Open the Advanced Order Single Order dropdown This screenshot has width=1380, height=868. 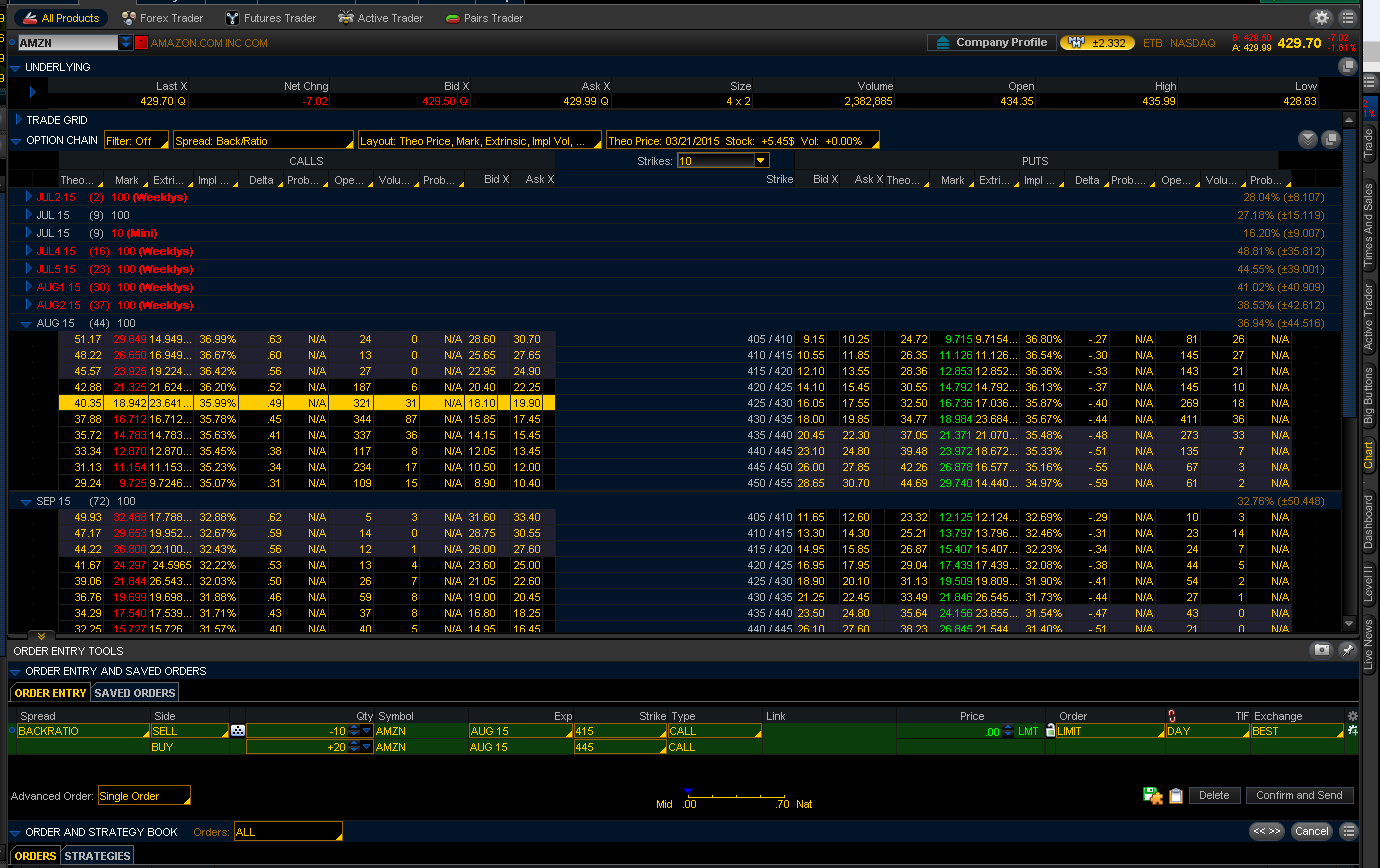(144, 796)
